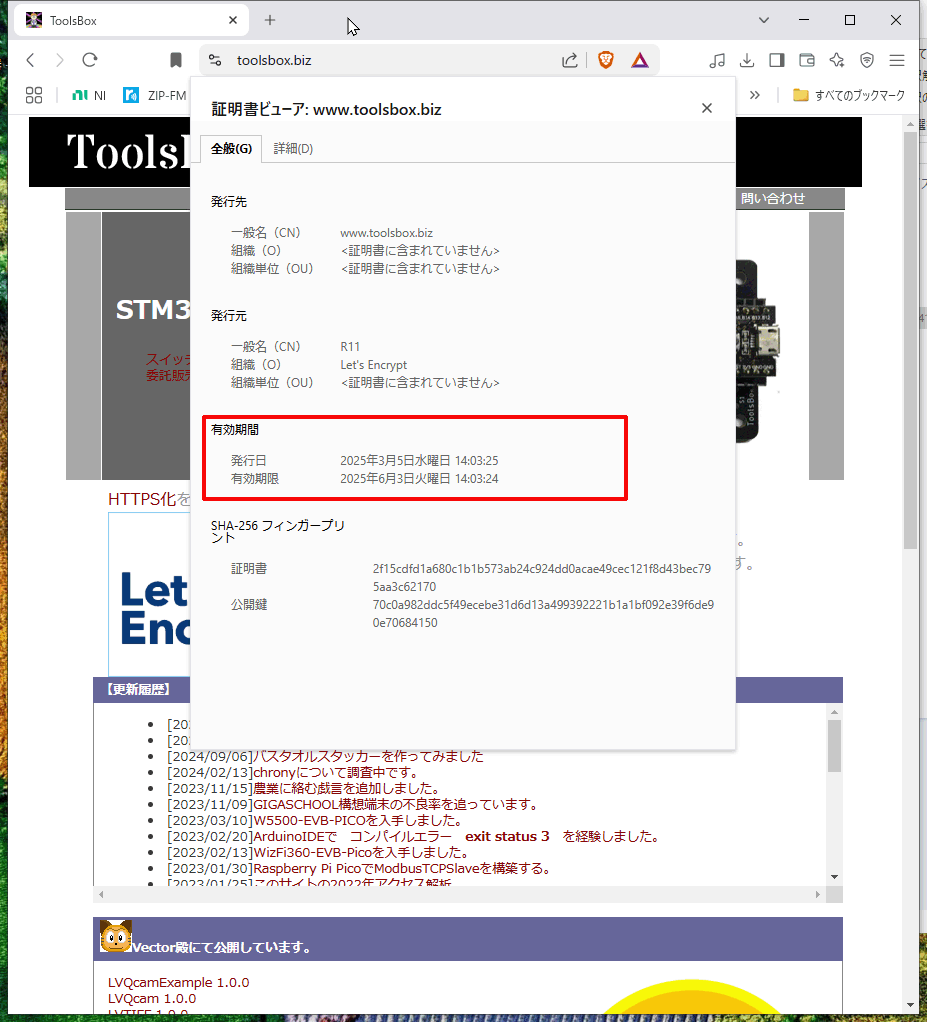Switch to the 全般(G) tab
927x1022 pixels.
[x=231, y=149]
